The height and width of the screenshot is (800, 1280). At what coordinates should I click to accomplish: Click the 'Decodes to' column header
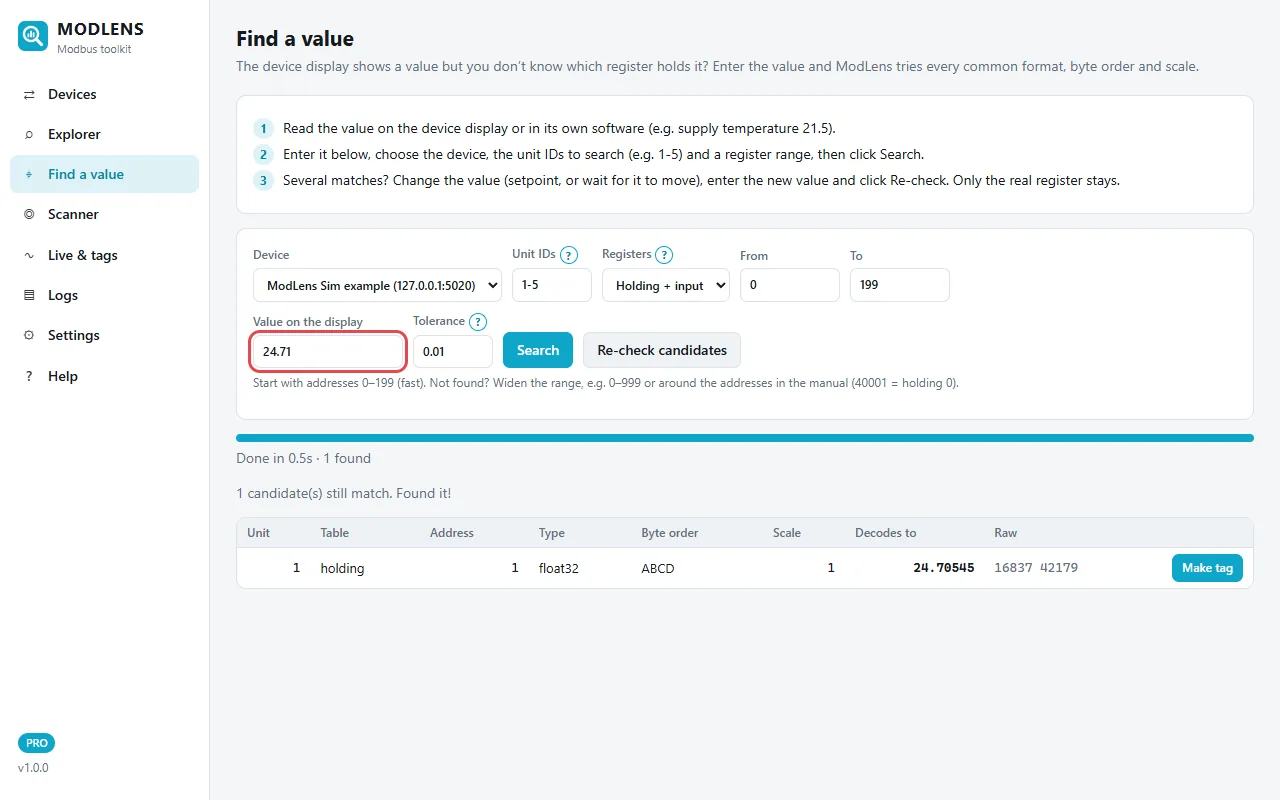pos(886,533)
